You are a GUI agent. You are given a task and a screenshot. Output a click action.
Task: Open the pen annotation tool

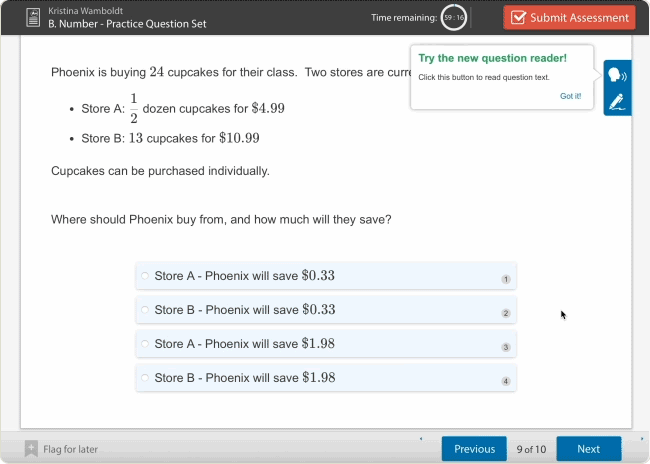tap(617, 101)
